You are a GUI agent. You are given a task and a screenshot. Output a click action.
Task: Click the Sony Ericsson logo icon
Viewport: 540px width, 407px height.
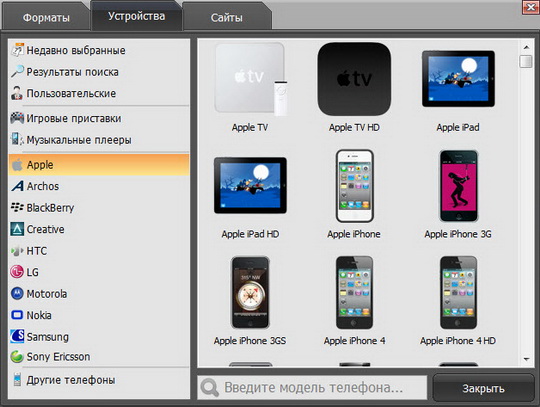(17, 357)
